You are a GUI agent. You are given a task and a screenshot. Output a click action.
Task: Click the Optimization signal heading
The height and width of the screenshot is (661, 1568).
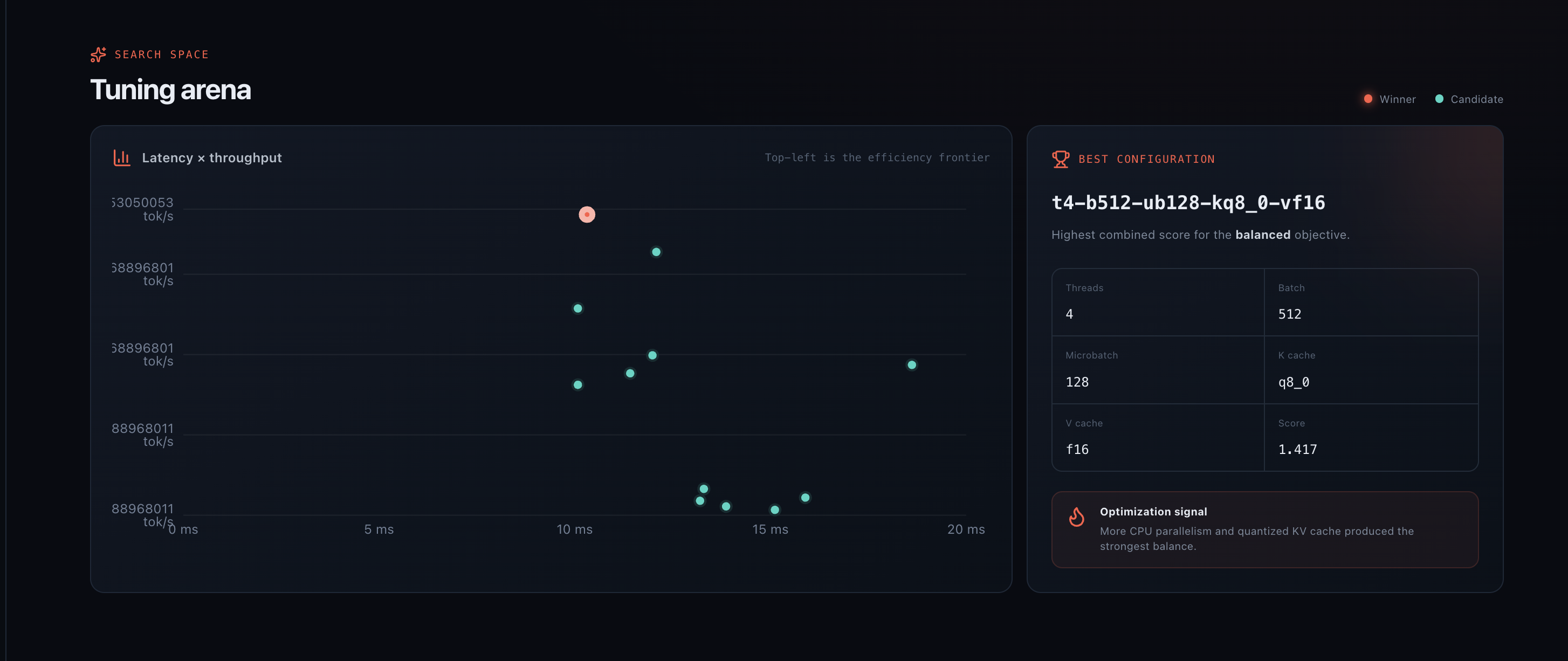[x=1153, y=512]
